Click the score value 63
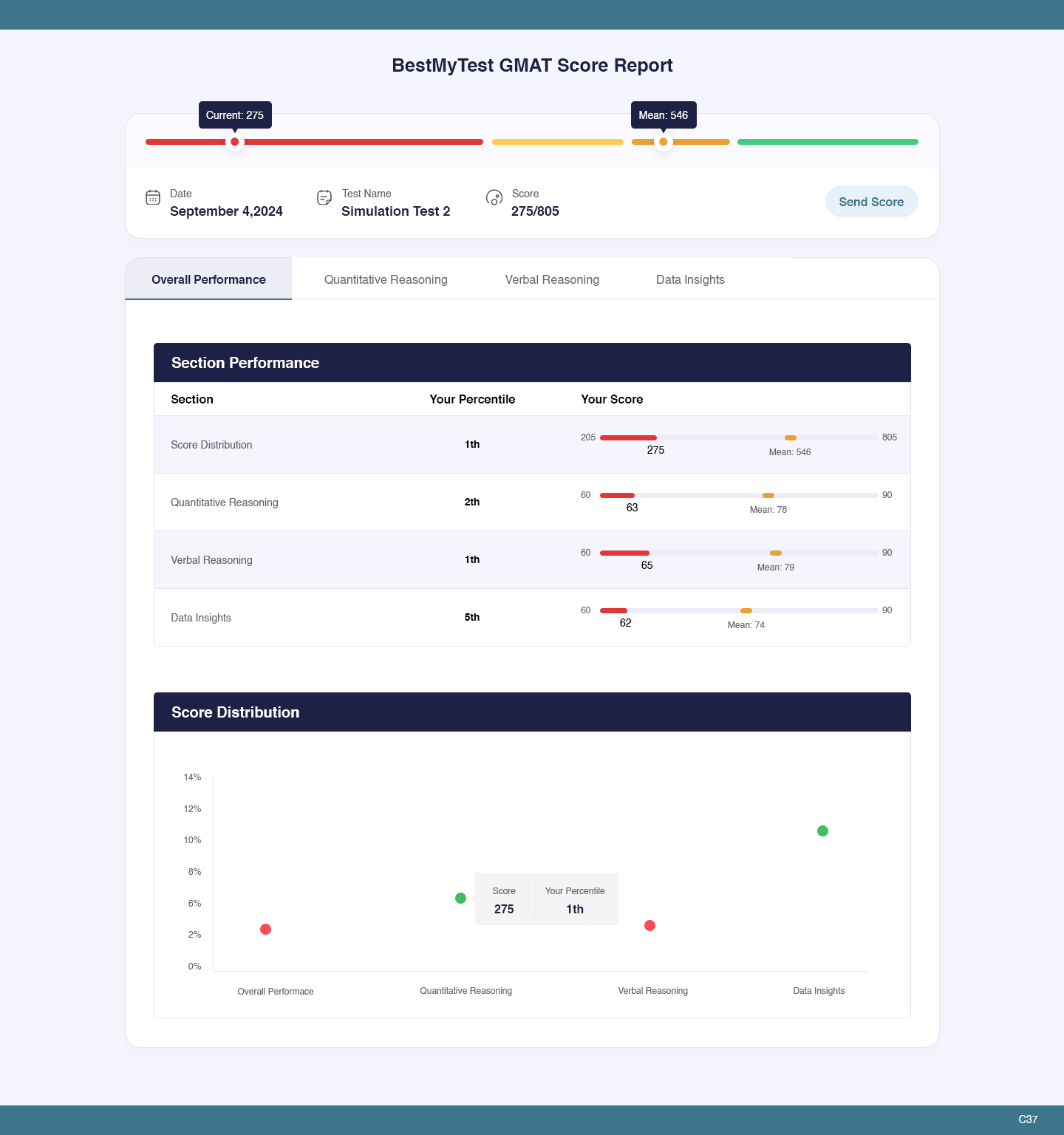The width and height of the screenshot is (1064, 1135). [x=632, y=508]
